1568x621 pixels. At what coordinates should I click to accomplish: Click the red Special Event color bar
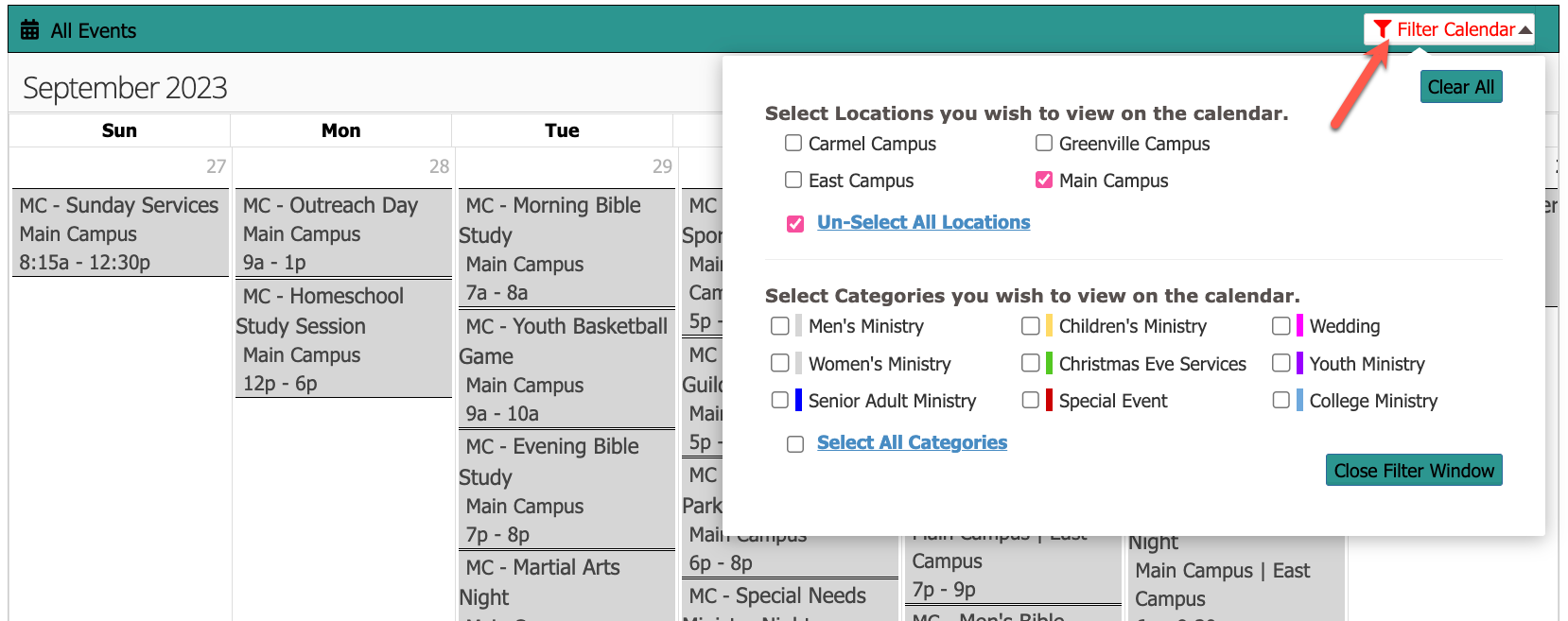click(1049, 401)
